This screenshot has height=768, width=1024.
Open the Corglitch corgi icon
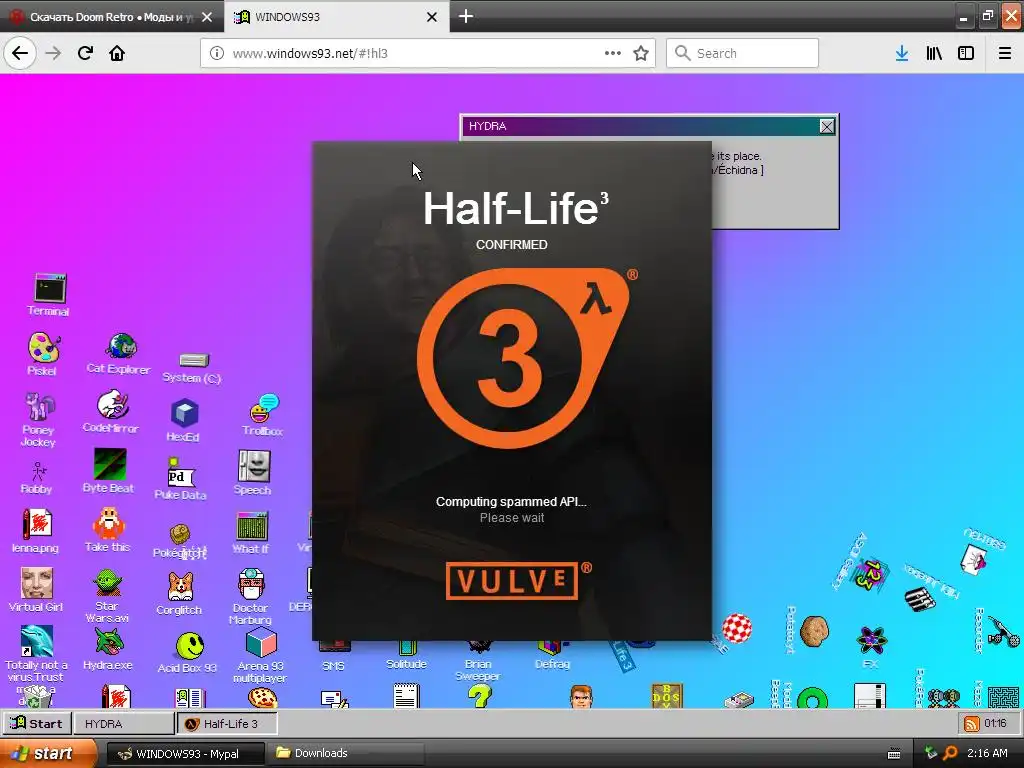pyautogui.click(x=180, y=594)
